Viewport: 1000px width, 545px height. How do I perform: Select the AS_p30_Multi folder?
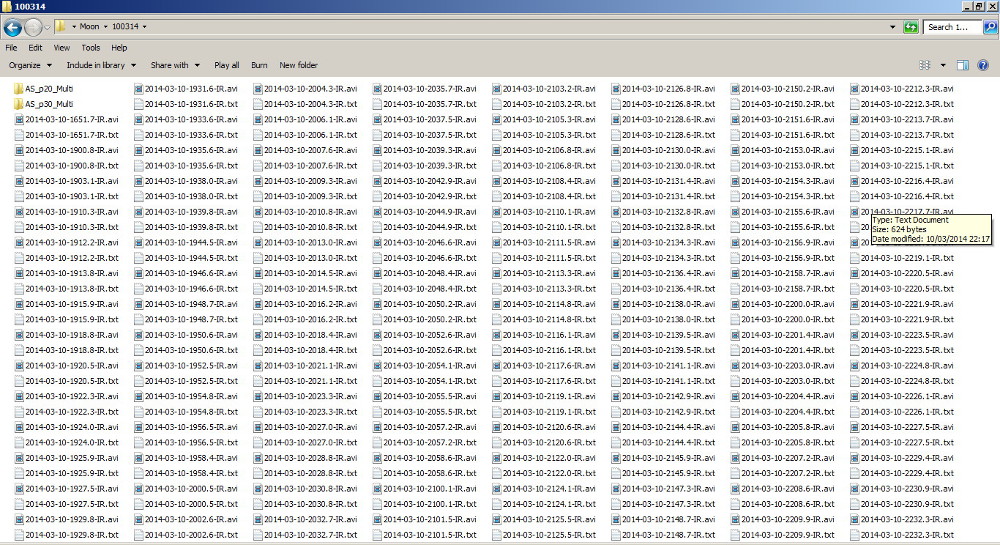pos(48,104)
